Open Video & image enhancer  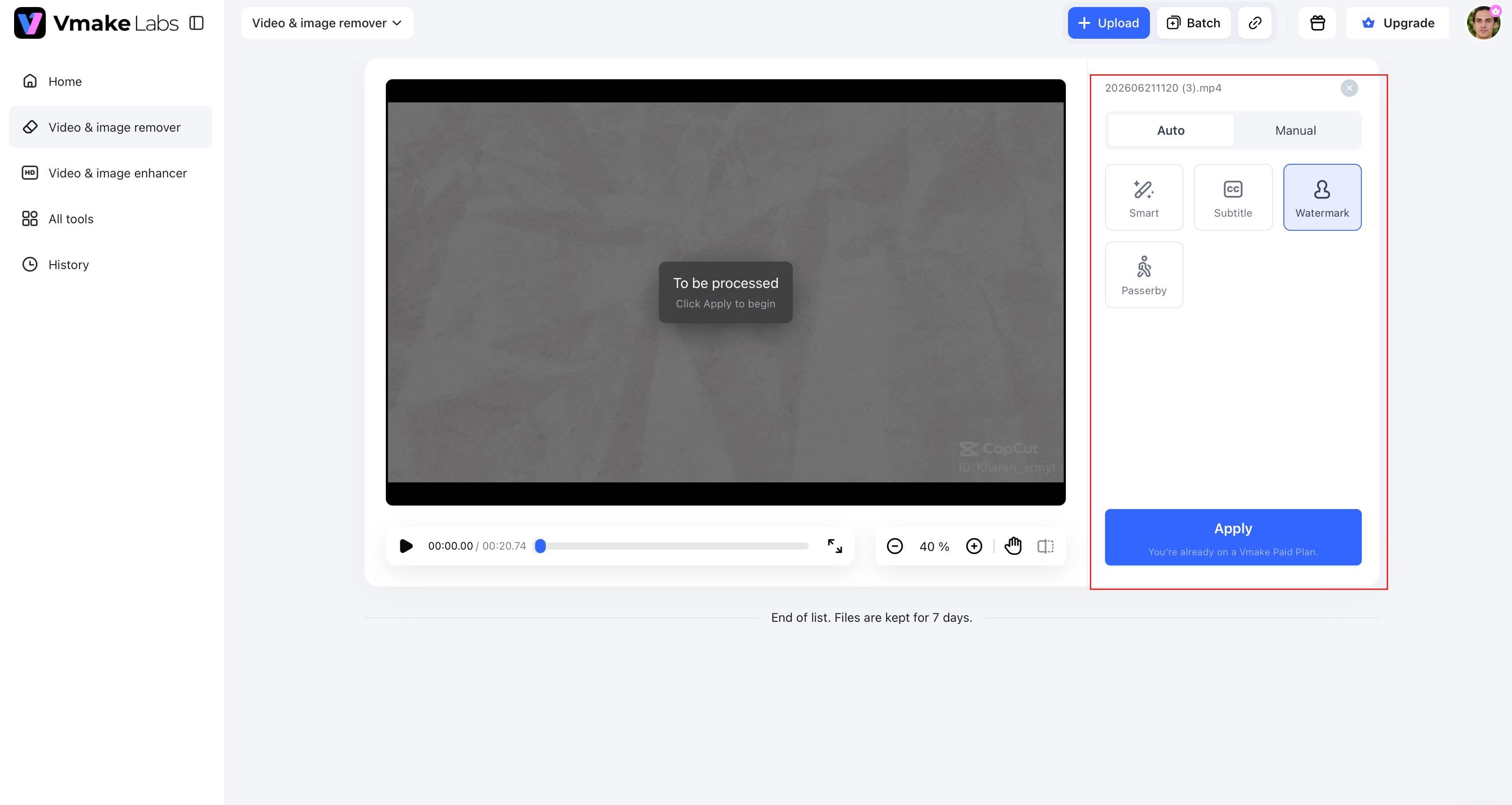pos(111,173)
